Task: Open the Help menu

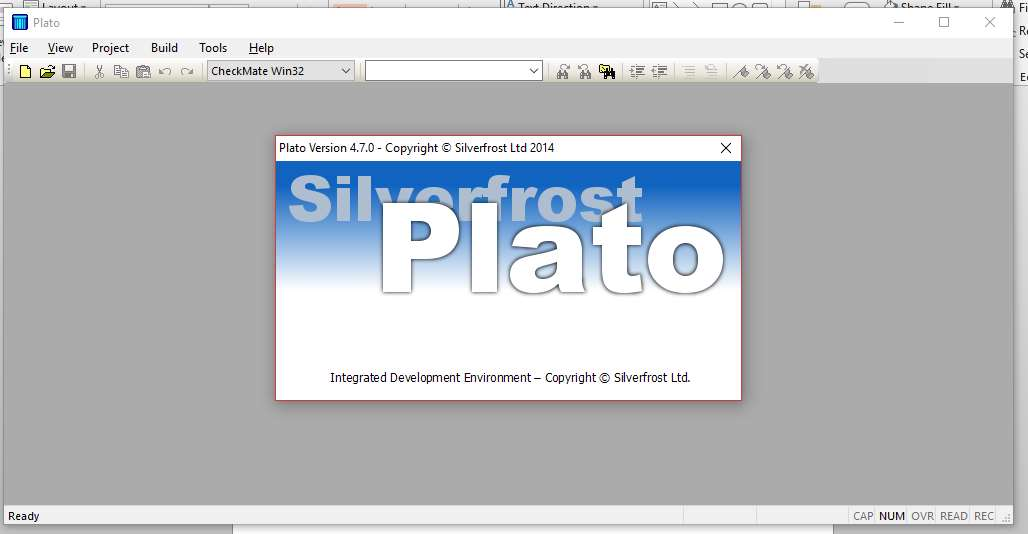Action: [x=261, y=48]
